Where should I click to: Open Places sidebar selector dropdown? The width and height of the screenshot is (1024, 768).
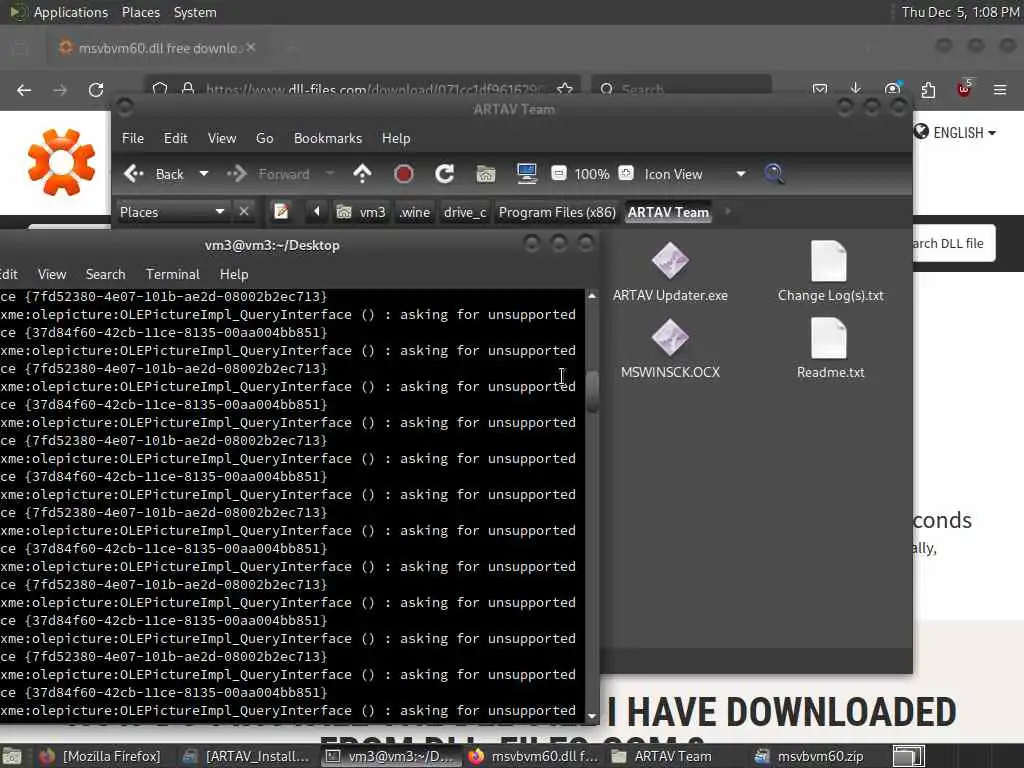(172, 212)
